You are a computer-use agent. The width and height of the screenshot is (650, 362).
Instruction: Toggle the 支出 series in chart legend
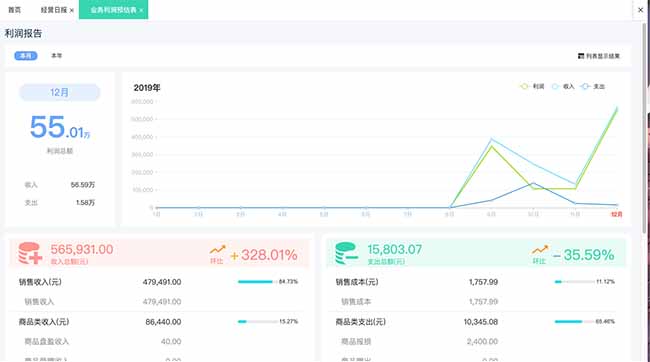593,86
